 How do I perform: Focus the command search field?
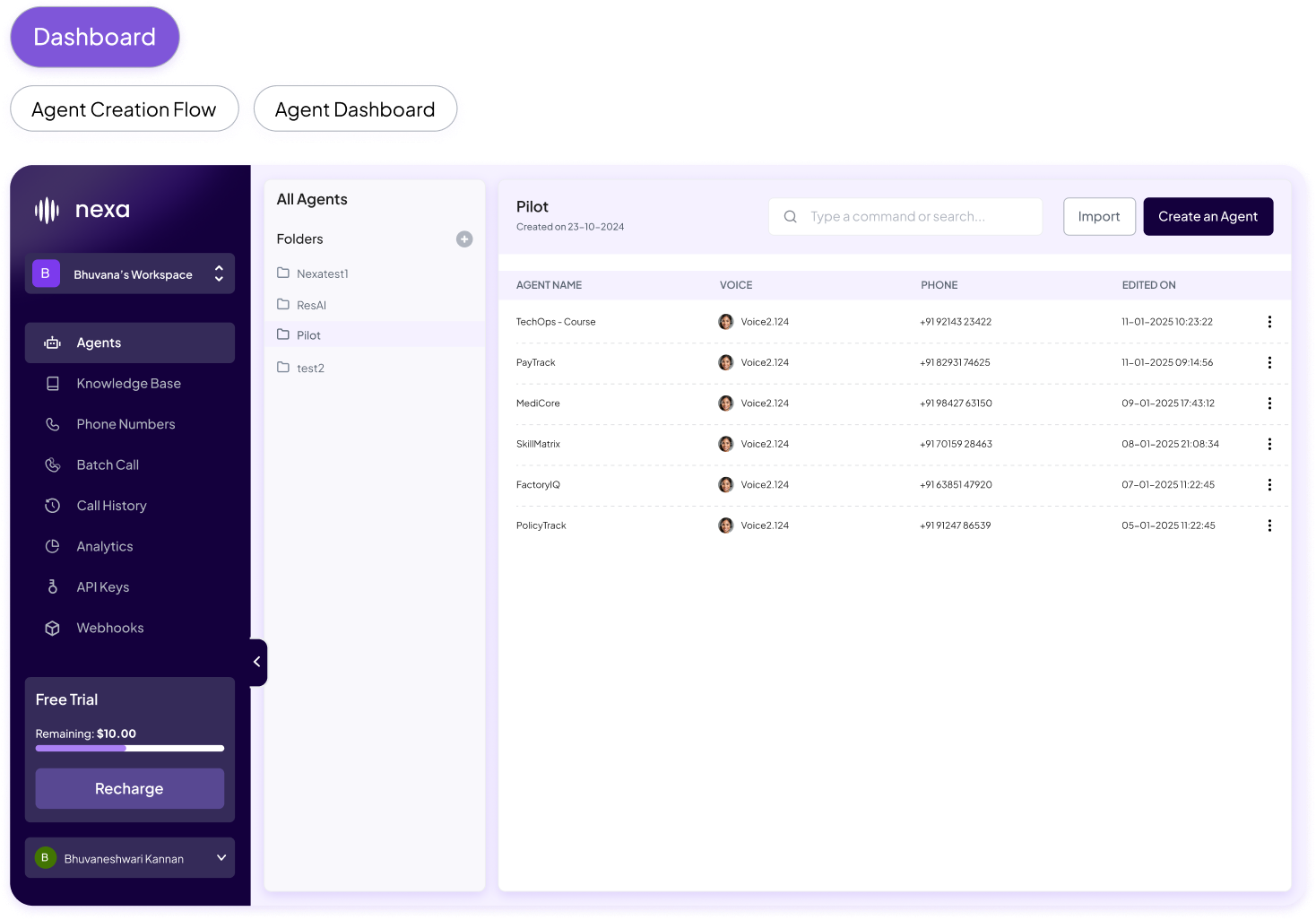point(905,216)
